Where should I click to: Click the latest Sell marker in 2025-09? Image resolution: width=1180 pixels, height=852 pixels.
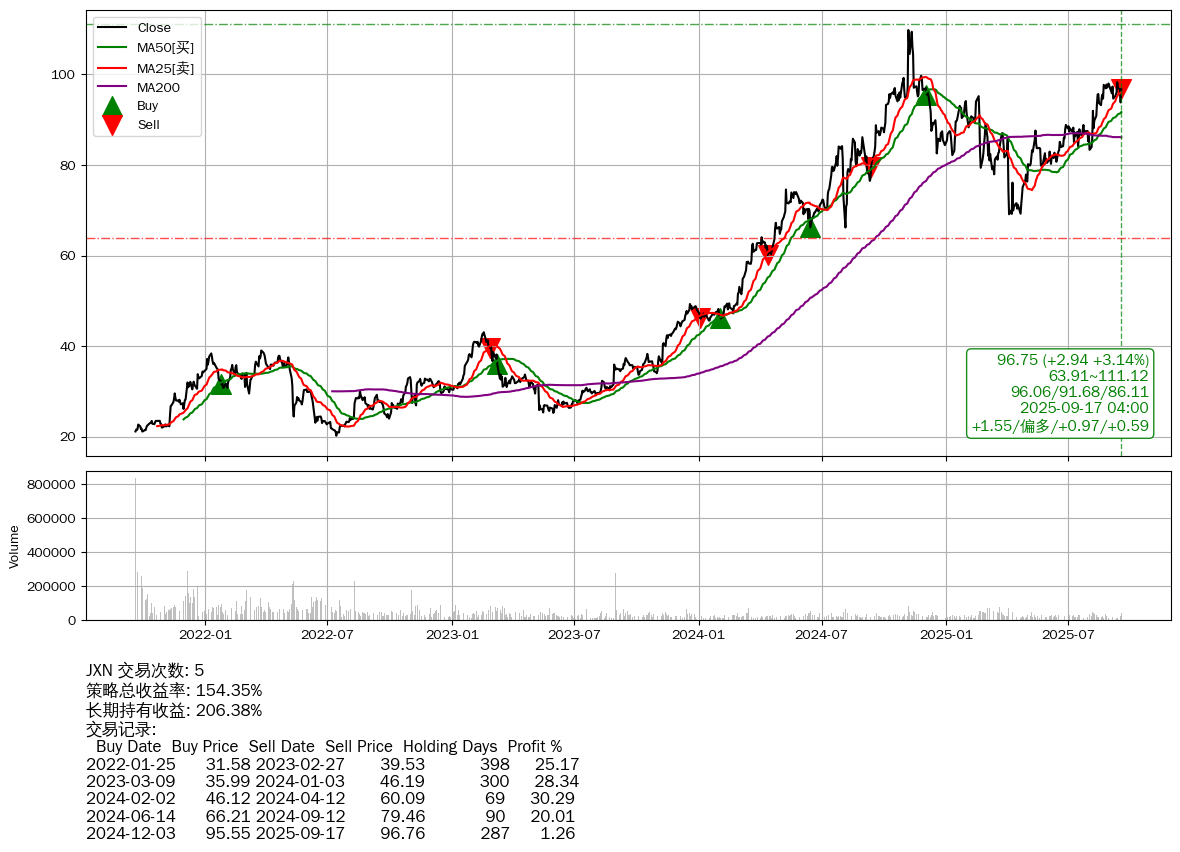click(x=1121, y=89)
